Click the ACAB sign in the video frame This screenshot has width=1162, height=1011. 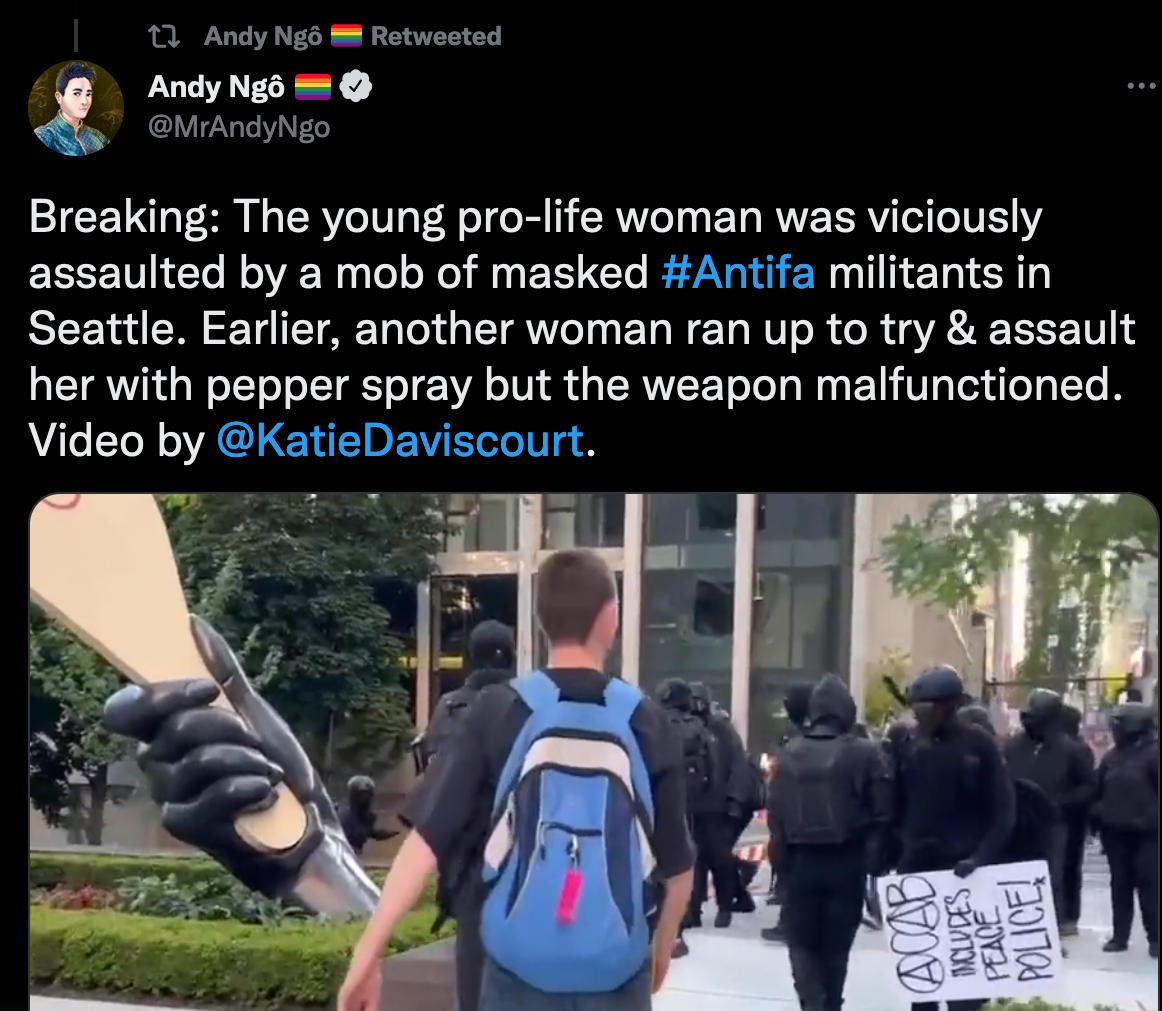(x=969, y=929)
